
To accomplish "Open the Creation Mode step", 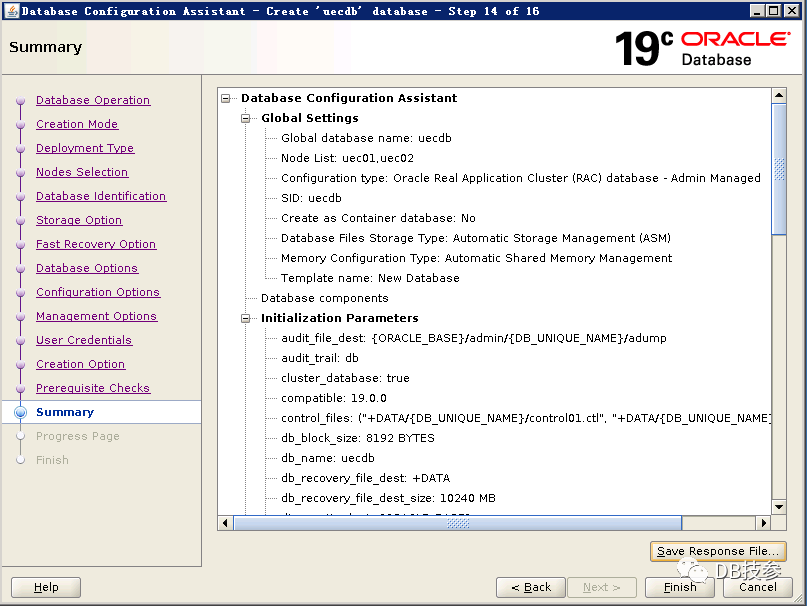I will [77, 124].
